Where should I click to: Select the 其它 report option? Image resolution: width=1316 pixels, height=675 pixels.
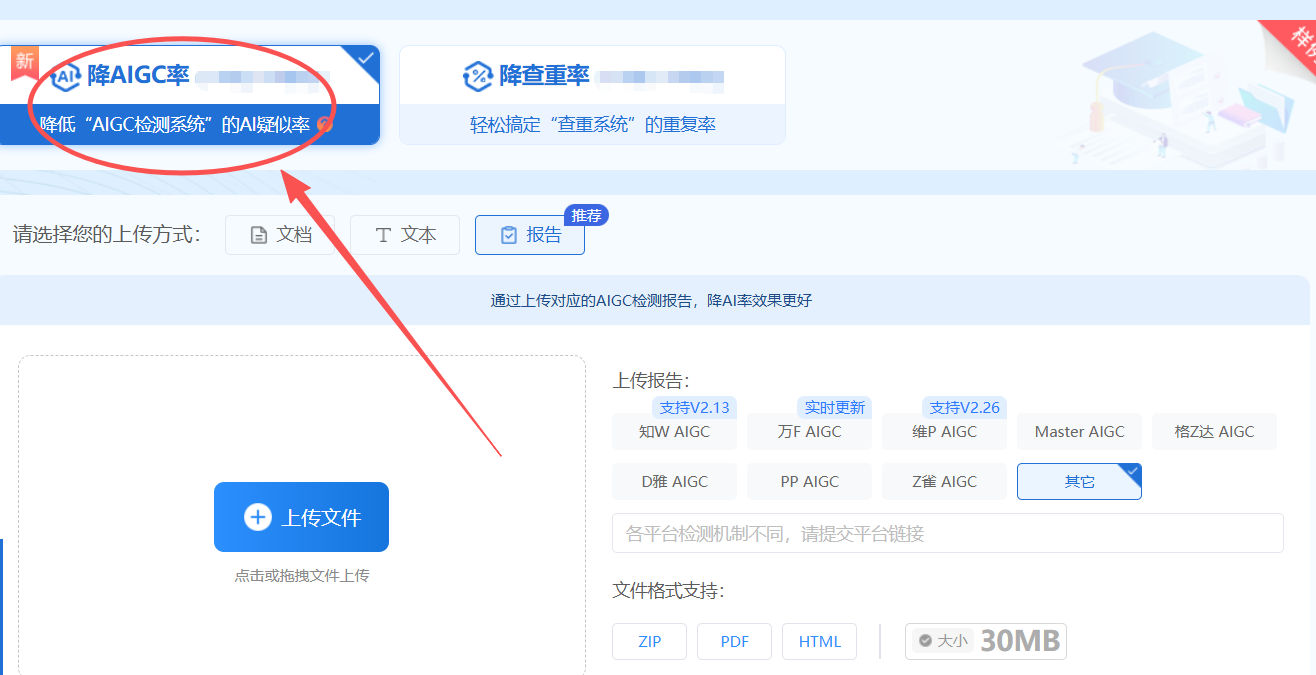[1079, 482]
